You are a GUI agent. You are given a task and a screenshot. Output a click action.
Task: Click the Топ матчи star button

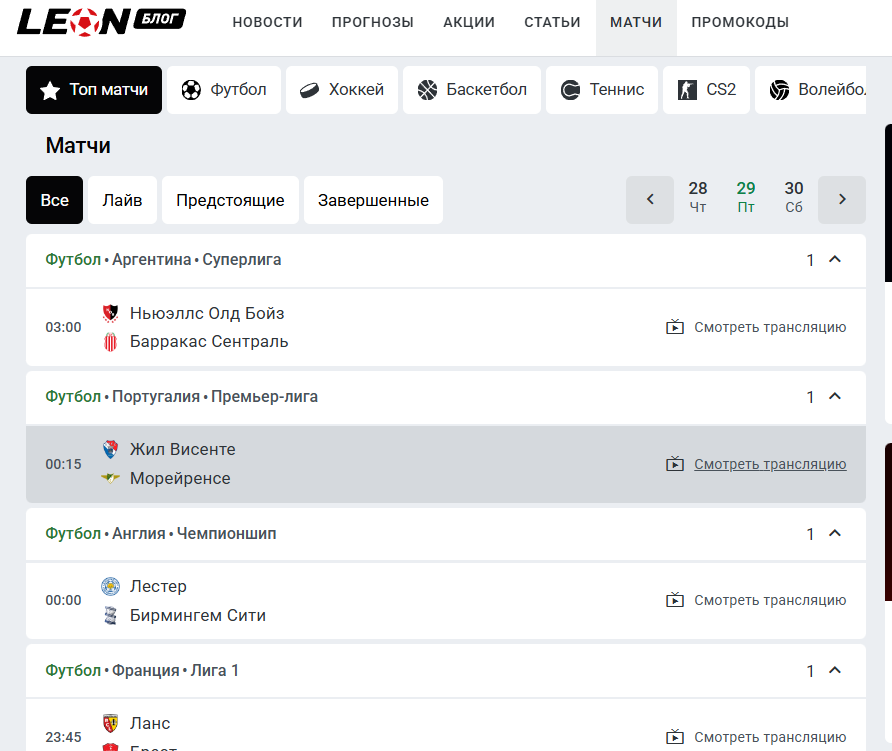click(94, 90)
